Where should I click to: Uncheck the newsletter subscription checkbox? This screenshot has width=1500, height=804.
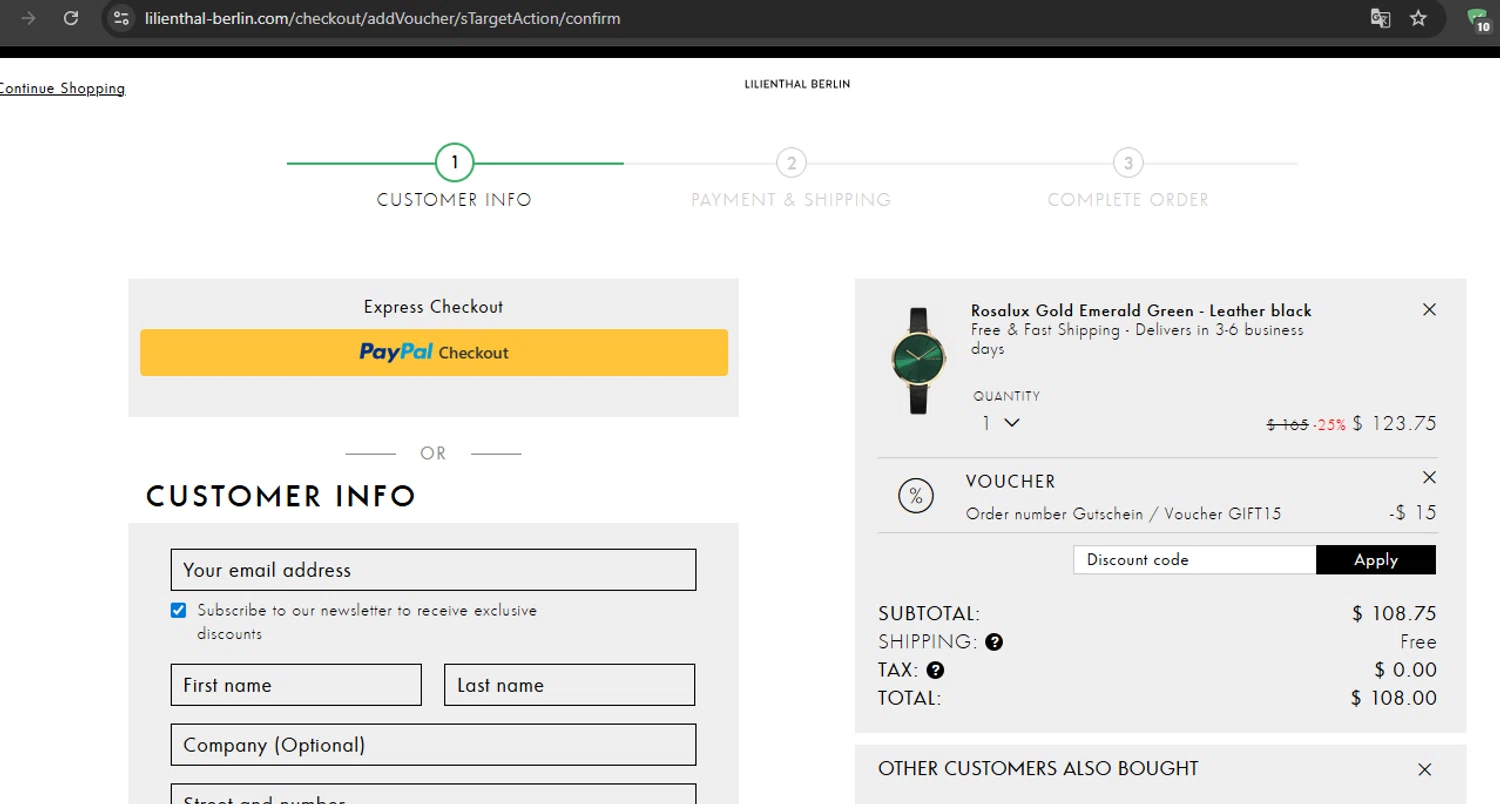[x=178, y=610]
